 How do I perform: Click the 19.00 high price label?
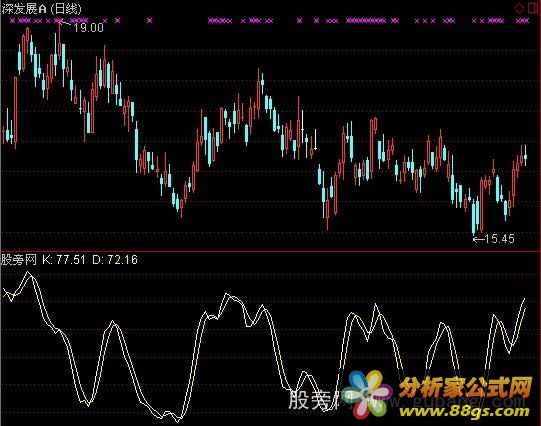[88, 28]
